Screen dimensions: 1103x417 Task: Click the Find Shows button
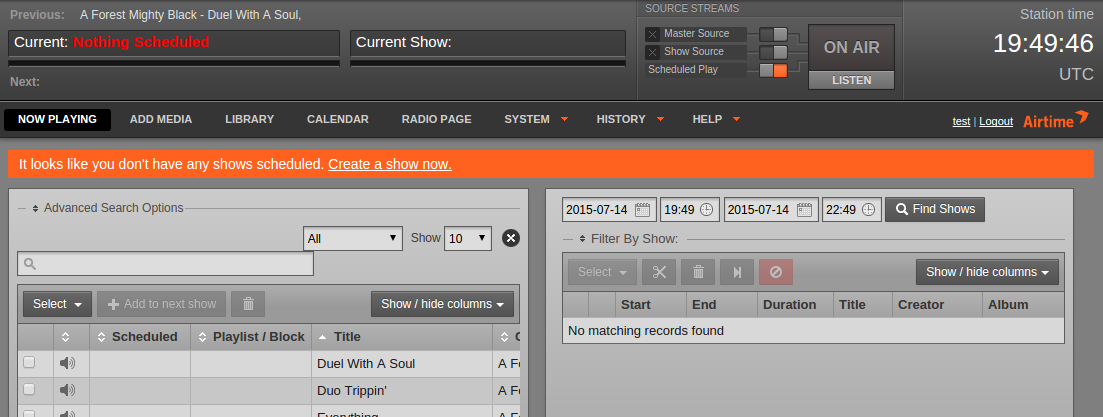[935, 209]
